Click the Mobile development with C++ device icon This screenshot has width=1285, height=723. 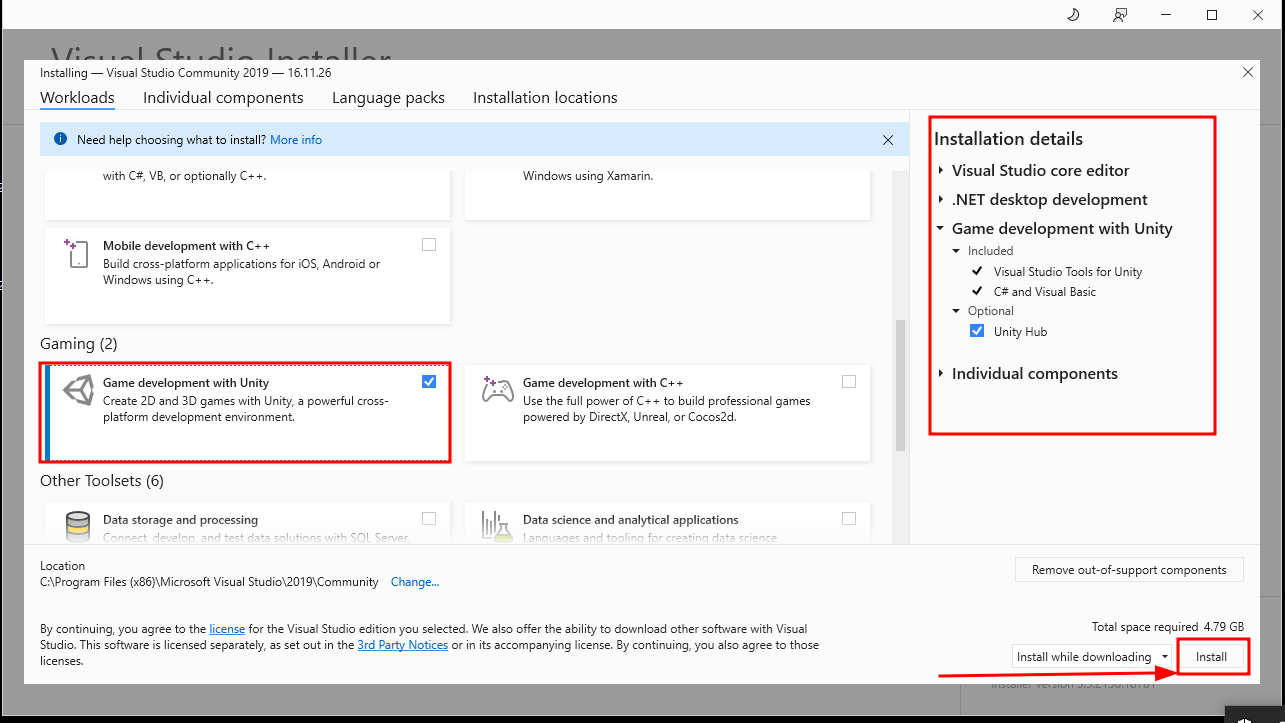pyautogui.click(x=77, y=253)
